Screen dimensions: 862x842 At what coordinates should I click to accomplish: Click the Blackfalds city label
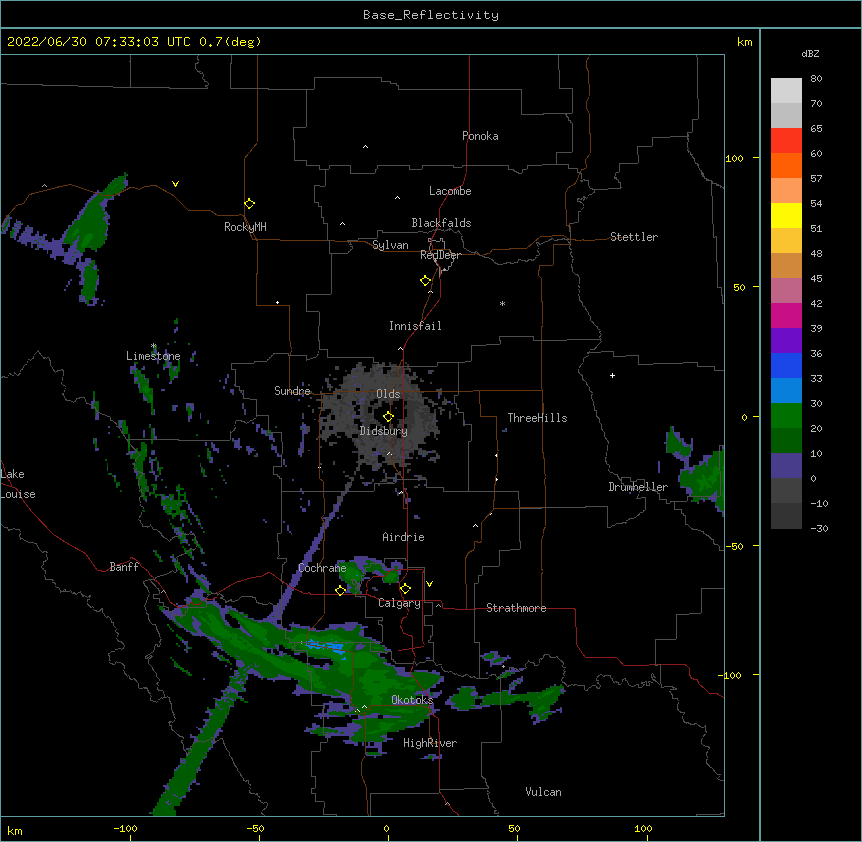(441, 223)
